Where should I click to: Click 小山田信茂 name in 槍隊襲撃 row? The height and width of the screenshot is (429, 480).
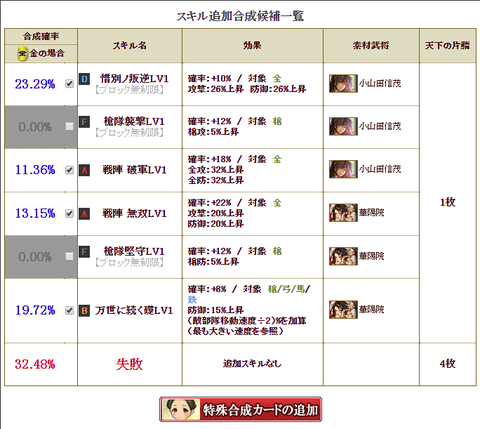380,126
